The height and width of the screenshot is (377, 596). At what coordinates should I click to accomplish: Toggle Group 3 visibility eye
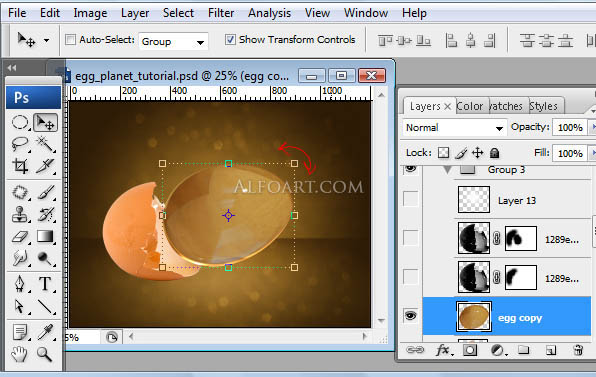click(411, 168)
